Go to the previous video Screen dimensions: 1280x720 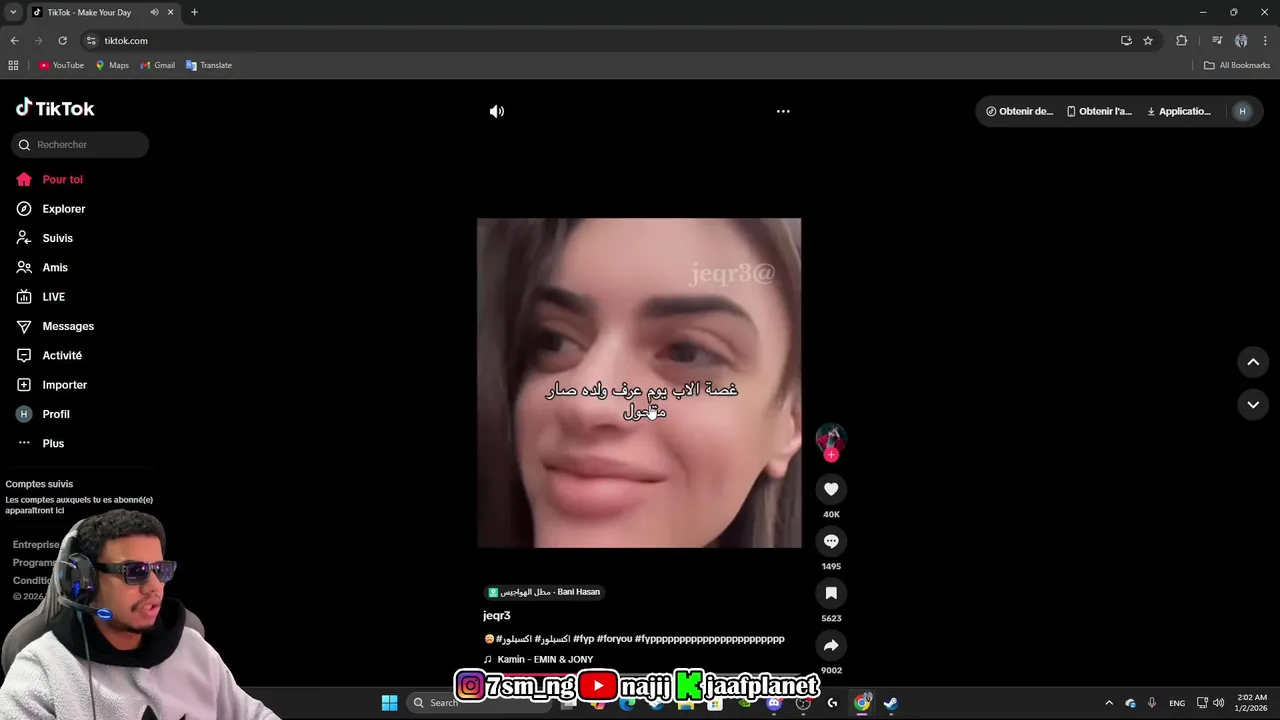click(x=1253, y=362)
